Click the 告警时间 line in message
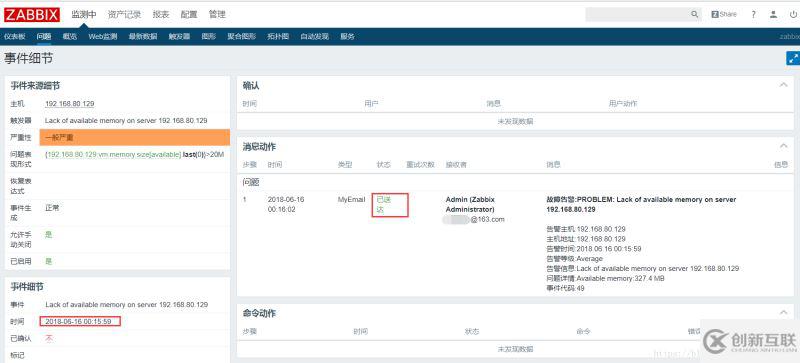The width and height of the screenshot is (800, 363). [x=594, y=249]
